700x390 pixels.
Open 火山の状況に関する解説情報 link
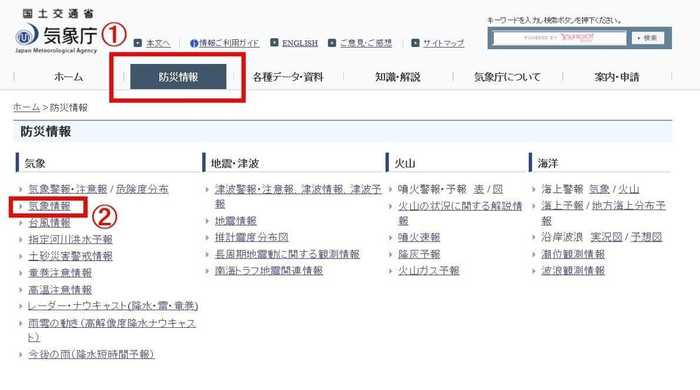click(x=460, y=213)
